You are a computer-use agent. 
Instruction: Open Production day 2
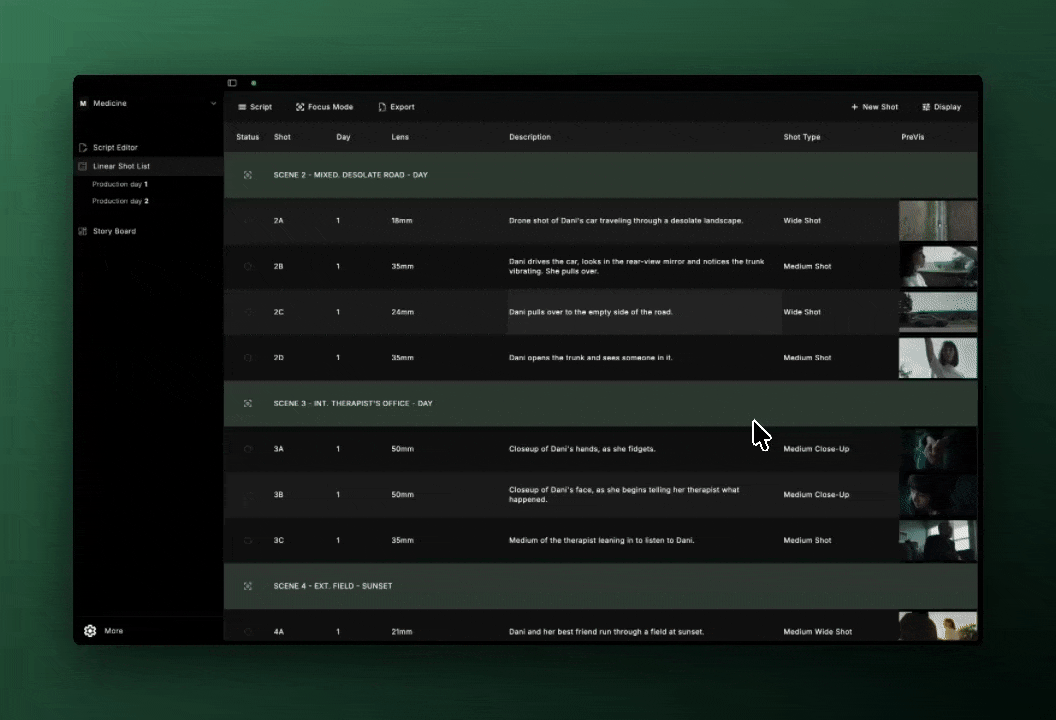point(120,201)
